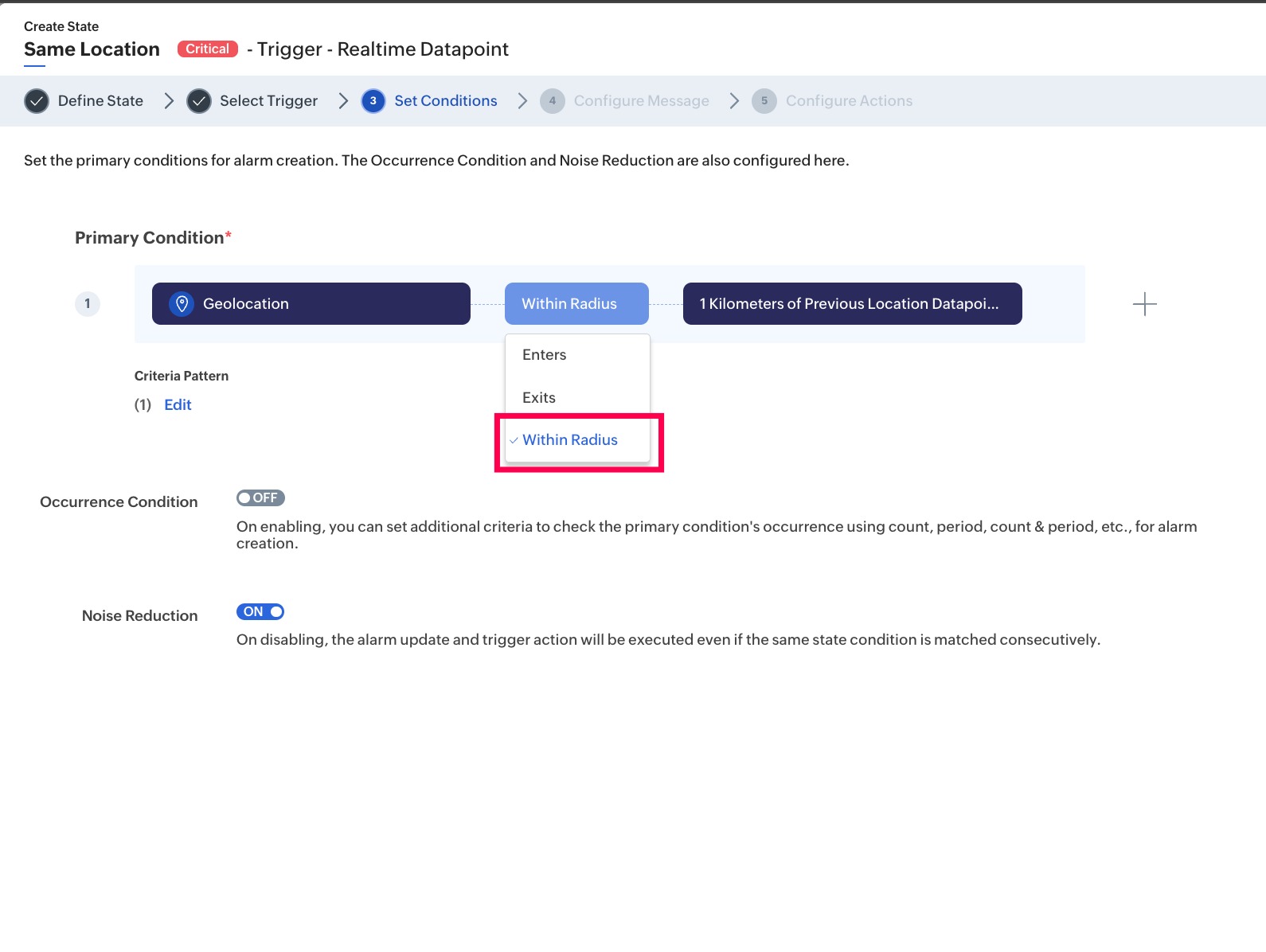The width and height of the screenshot is (1266, 952).
Task: Open the Within Radius operator dropdown
Action: point(576,304)
